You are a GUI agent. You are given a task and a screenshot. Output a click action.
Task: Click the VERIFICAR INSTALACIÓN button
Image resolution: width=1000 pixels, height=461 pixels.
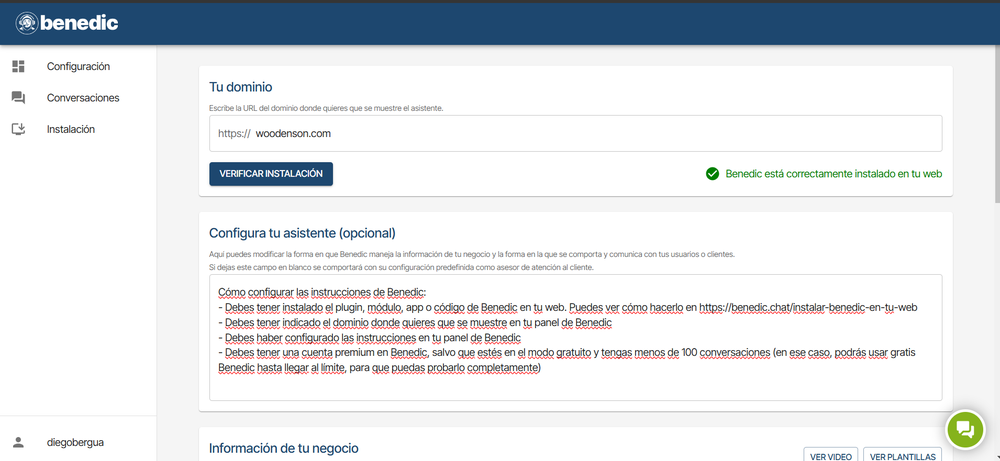271,173
